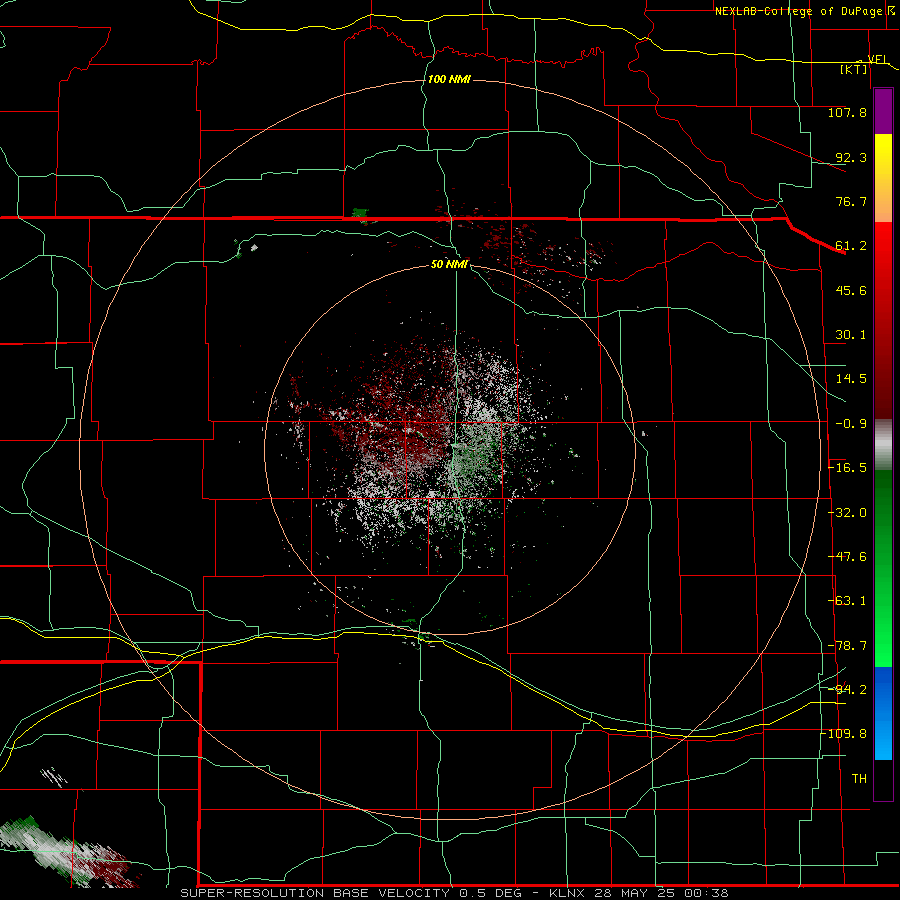
Task: Select the -109.8 scale value
Action: [845, 734]
